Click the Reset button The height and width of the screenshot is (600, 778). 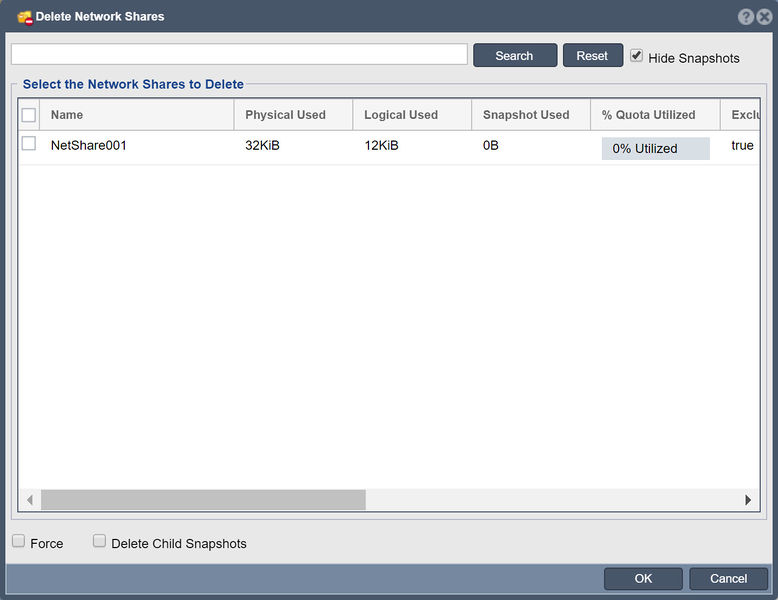click(x=592, y=55)
